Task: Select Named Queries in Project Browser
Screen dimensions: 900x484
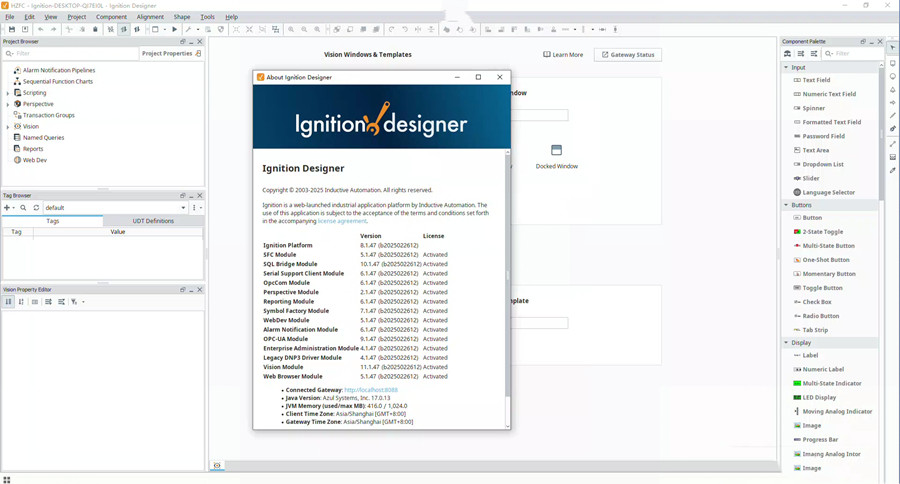Action: 43,138
